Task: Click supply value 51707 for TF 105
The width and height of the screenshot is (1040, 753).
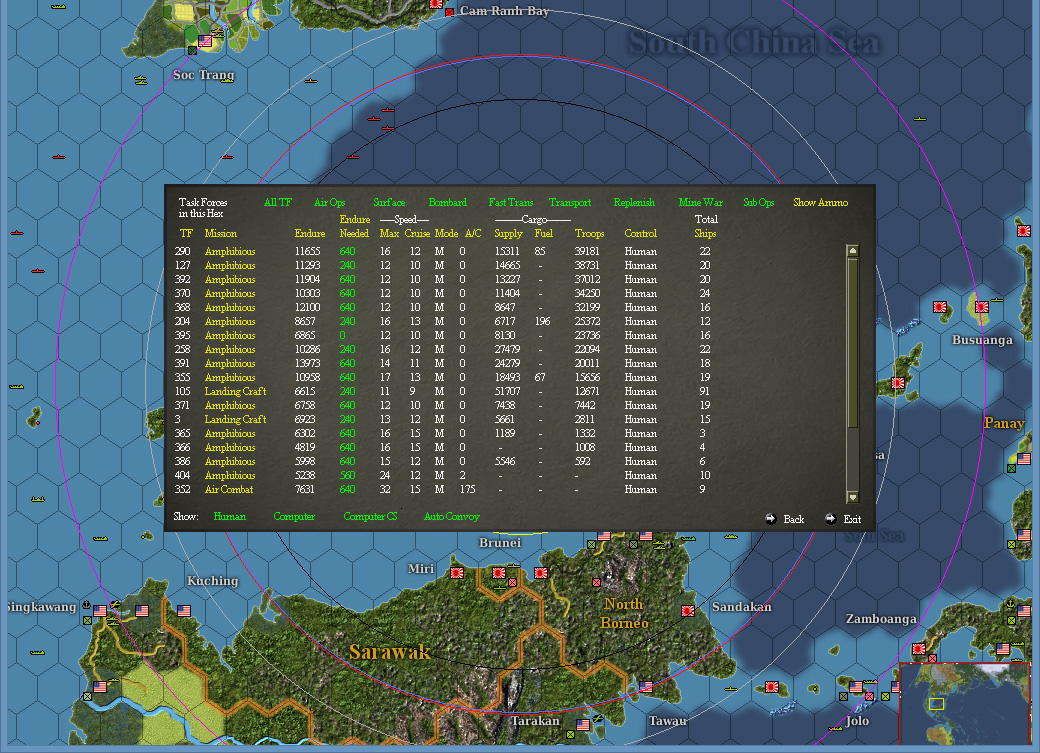Action: 507,391
